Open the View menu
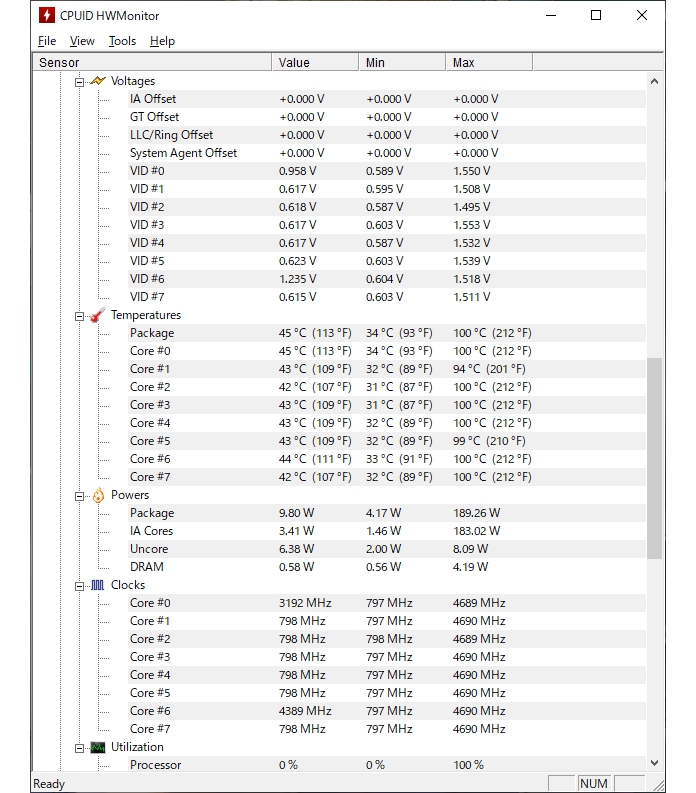This screenshot has height=793, width=696. click(82, 41)
